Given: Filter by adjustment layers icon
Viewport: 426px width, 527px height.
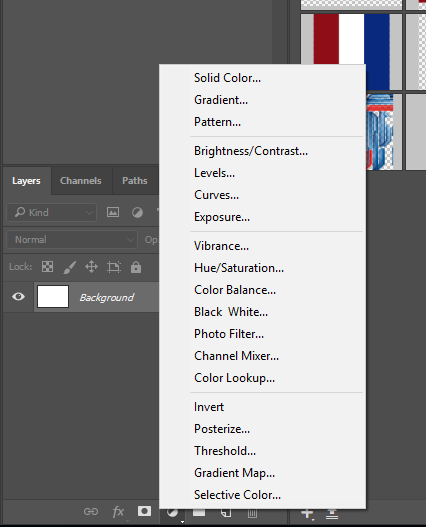Looking at the screenshot, I should 137,212.
